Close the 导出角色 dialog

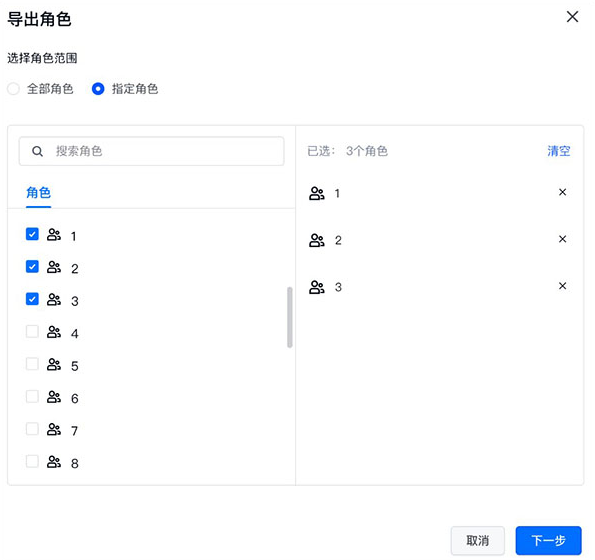[572, 17]
